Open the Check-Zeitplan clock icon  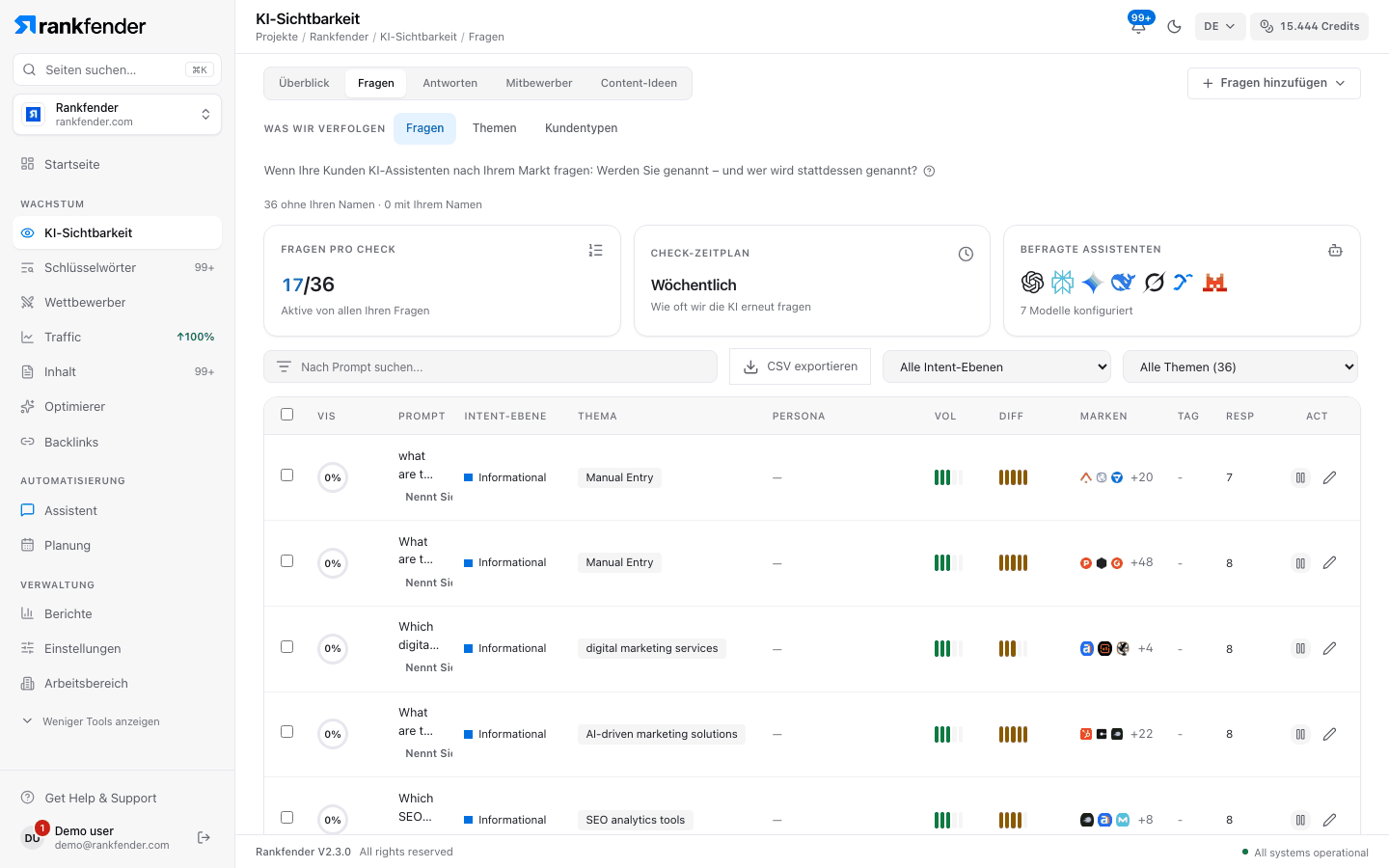pyautogui.click(x=966, y=254)
